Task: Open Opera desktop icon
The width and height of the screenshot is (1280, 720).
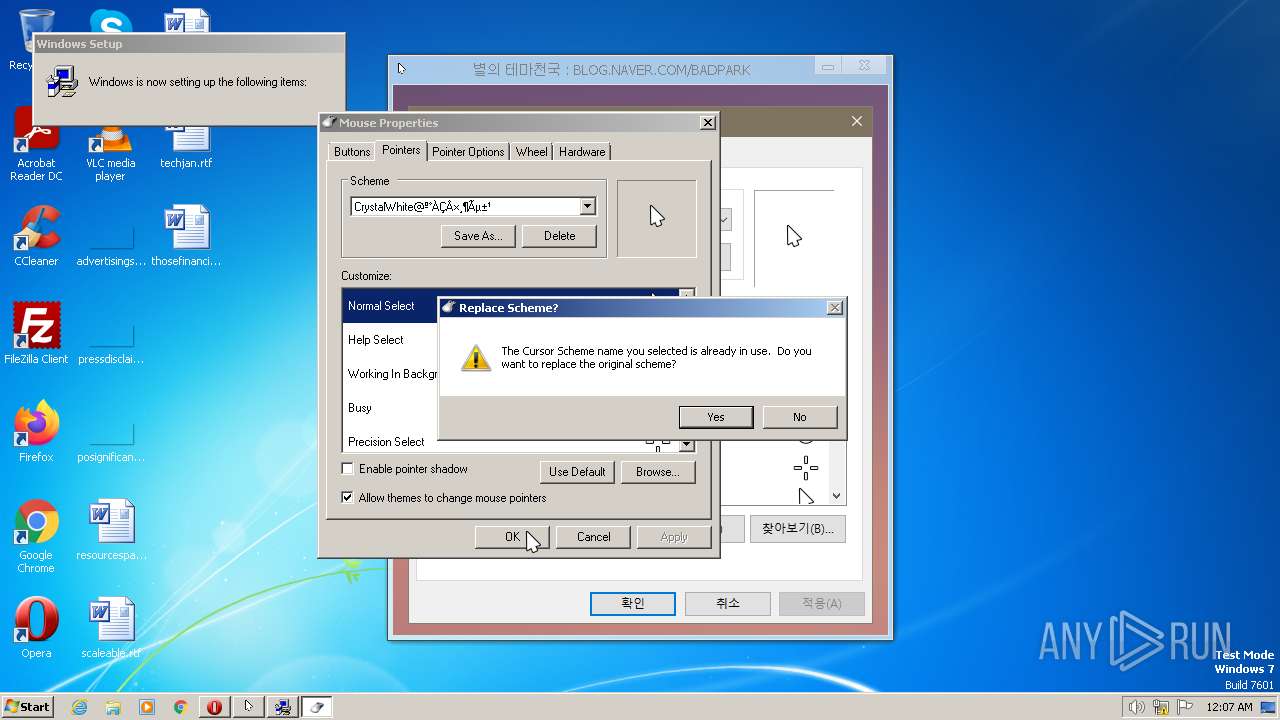Action: [36, 628]
